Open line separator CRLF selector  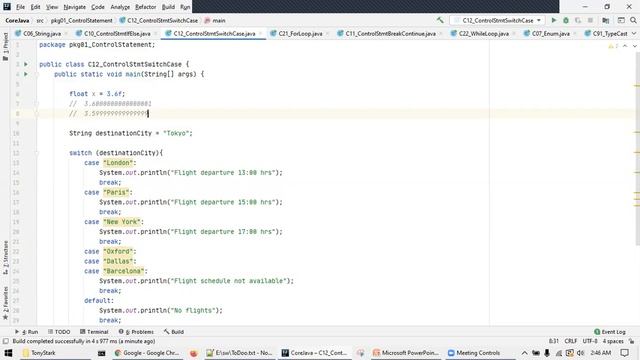[x=571, y=341]
